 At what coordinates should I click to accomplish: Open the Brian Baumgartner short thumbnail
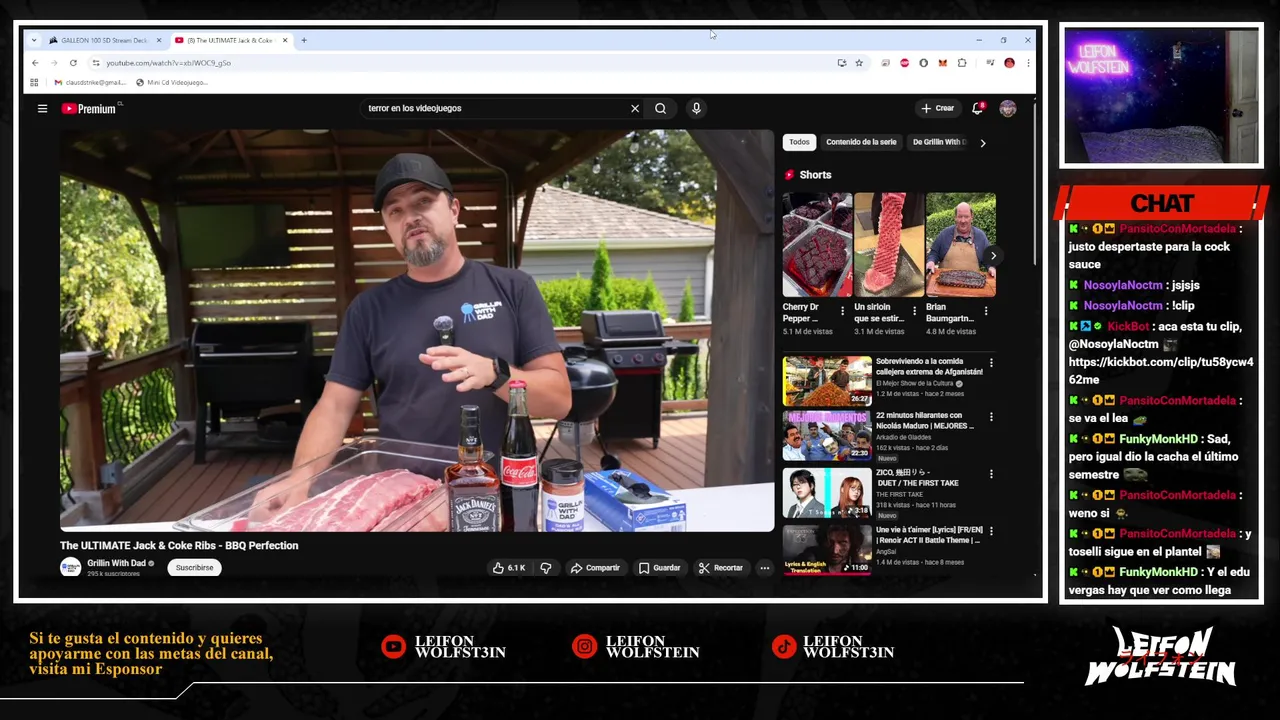tap(961, 245)
